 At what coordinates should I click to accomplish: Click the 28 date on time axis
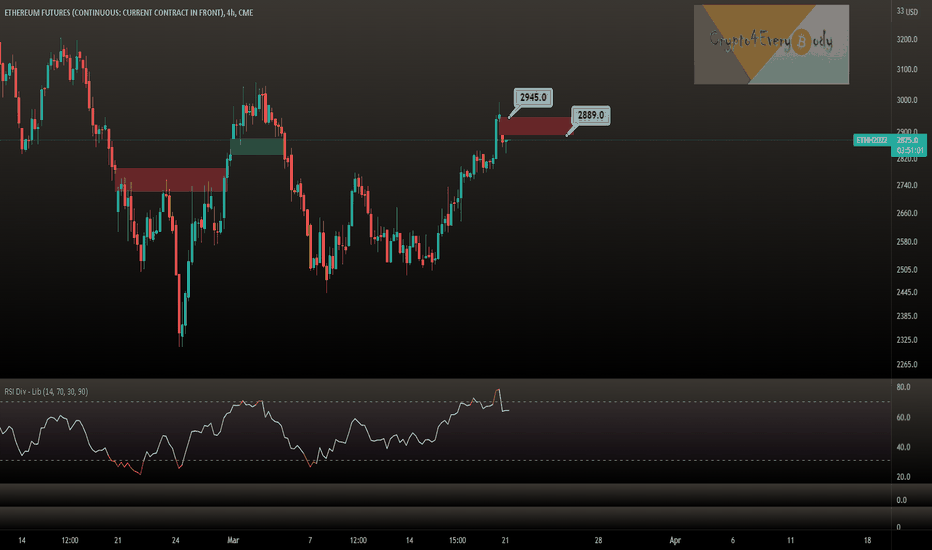pyautogui.click(x=598, y=540)
